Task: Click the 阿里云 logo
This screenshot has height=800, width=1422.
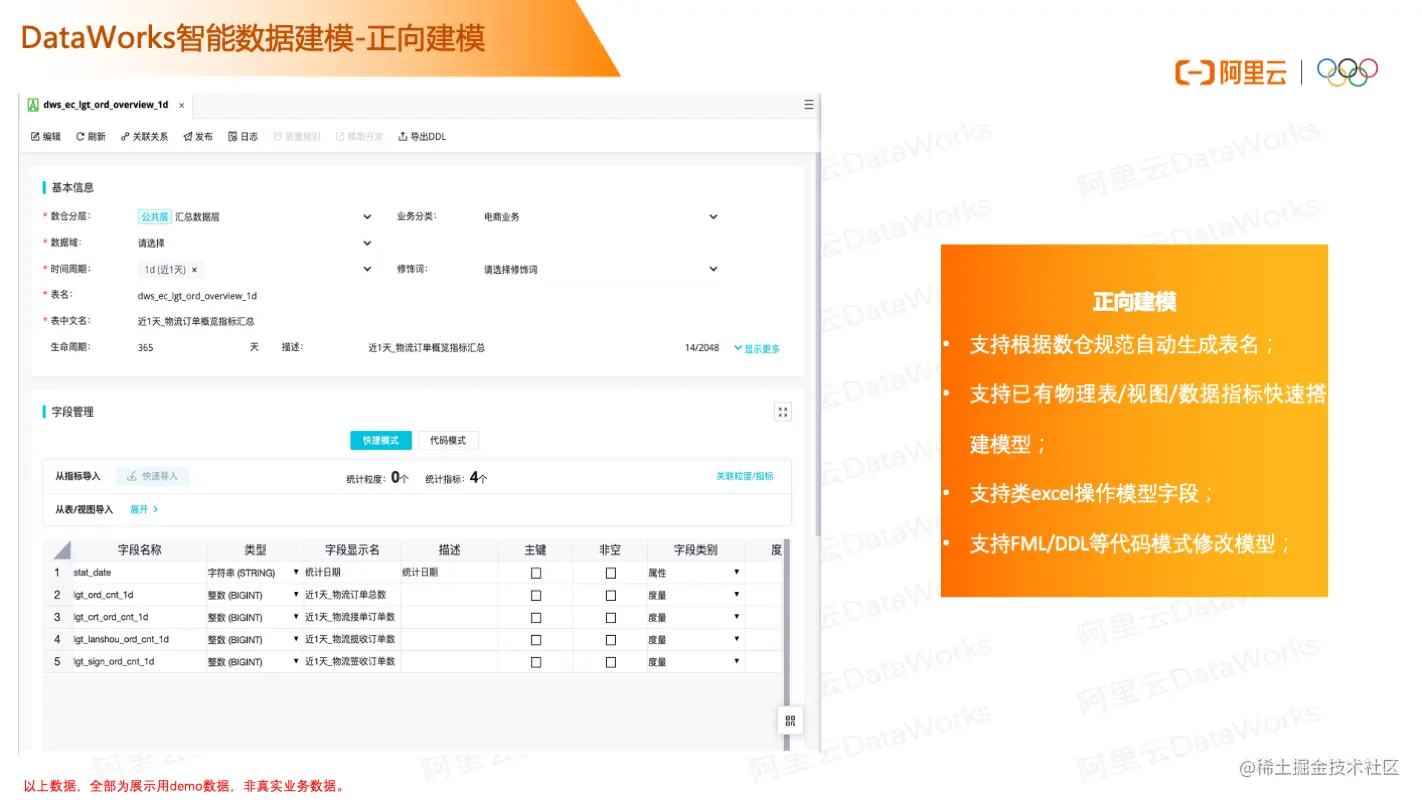Action: click(x=1231, y=72)
